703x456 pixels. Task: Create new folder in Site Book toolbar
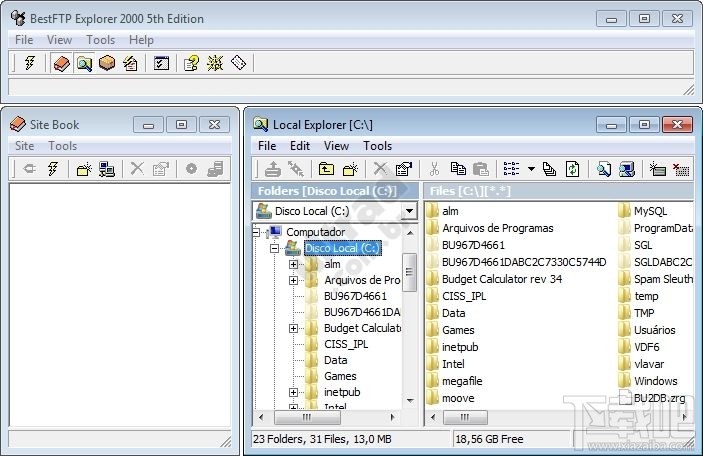click(x=84, y=169)
